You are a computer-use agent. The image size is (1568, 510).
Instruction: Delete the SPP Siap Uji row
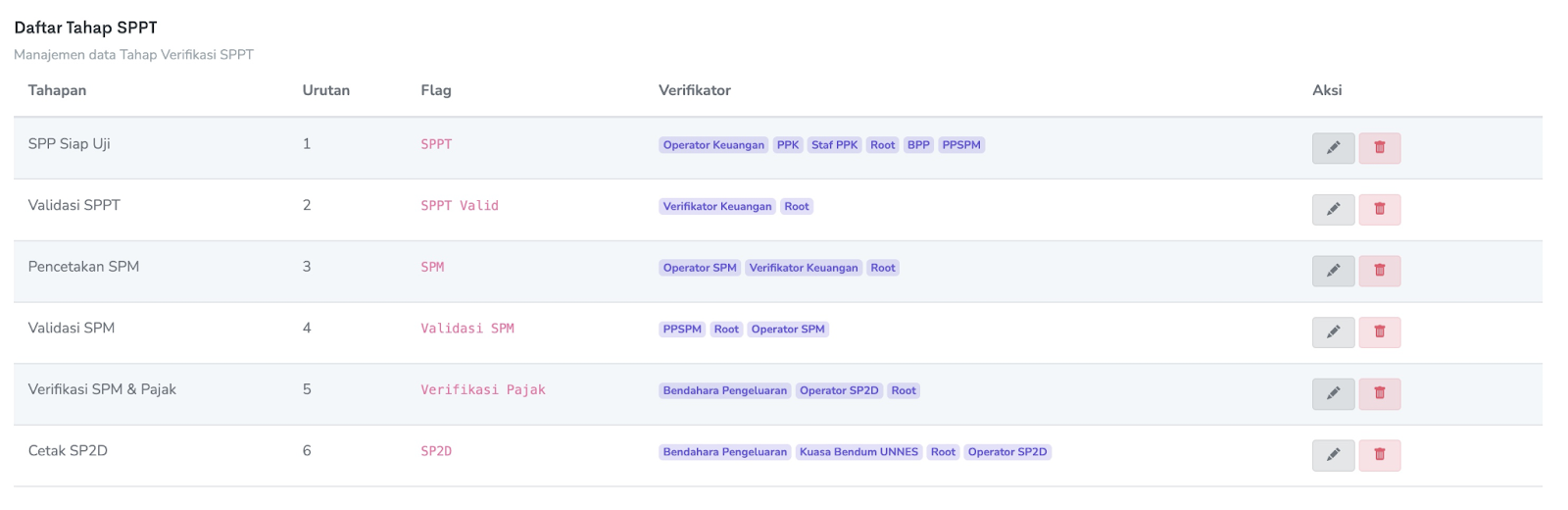pyautogui.click(x=1379, y=147)
